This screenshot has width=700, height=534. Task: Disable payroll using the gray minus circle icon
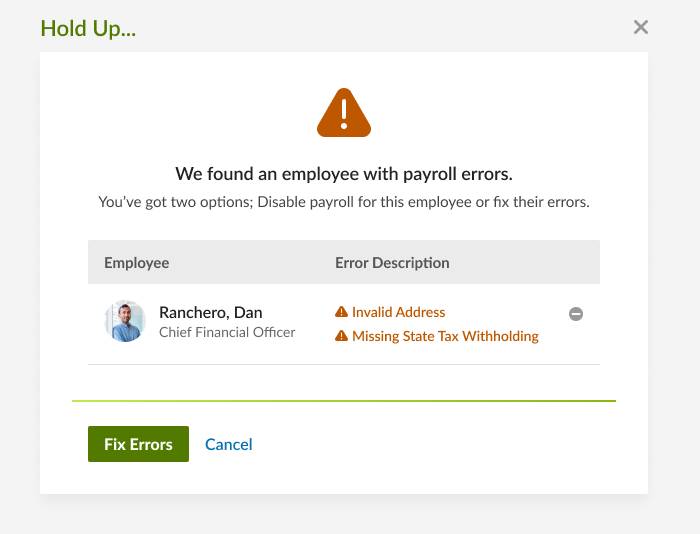coord(576,314)
